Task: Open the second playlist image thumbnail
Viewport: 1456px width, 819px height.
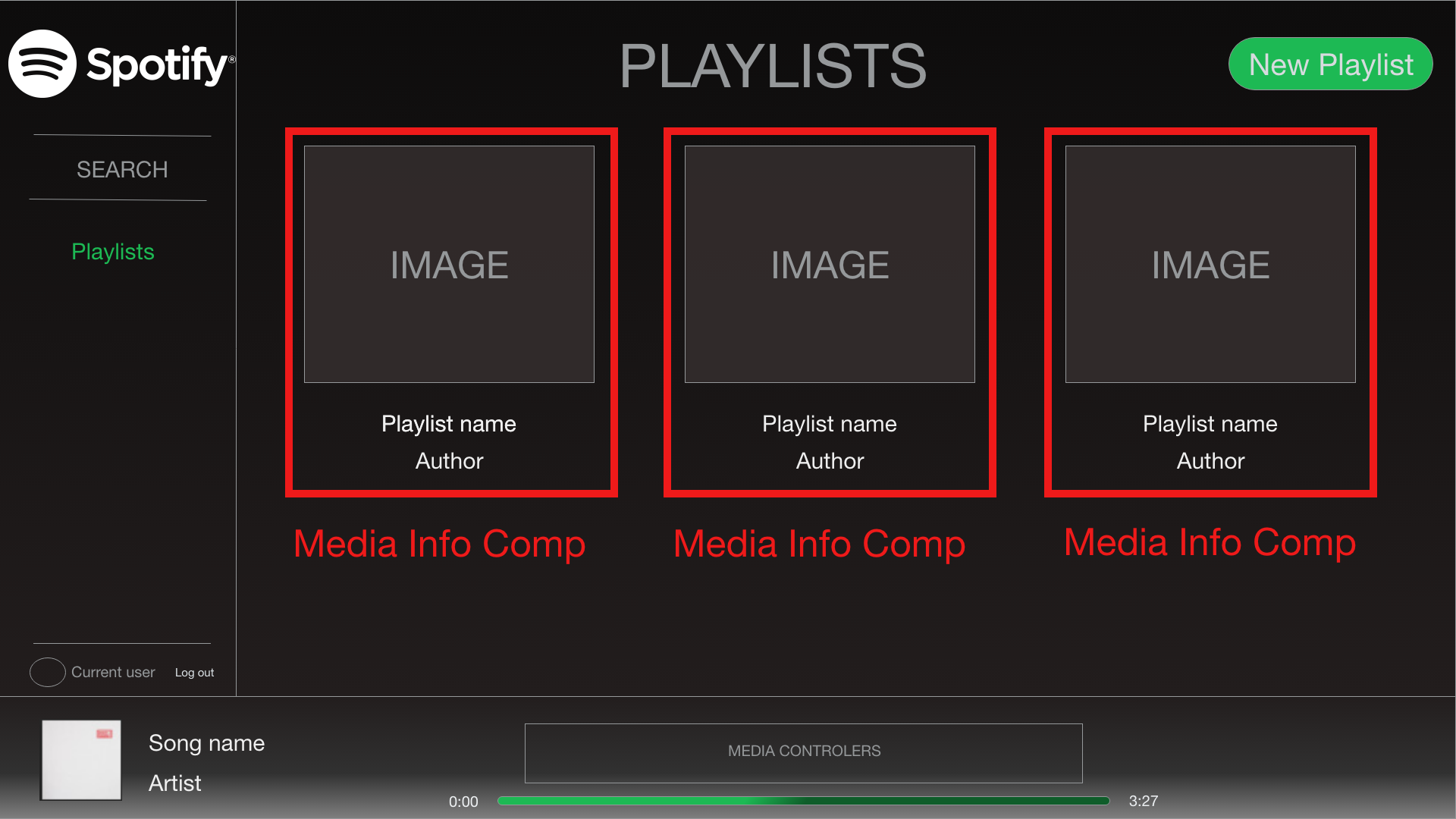Action: click(830, 264)
